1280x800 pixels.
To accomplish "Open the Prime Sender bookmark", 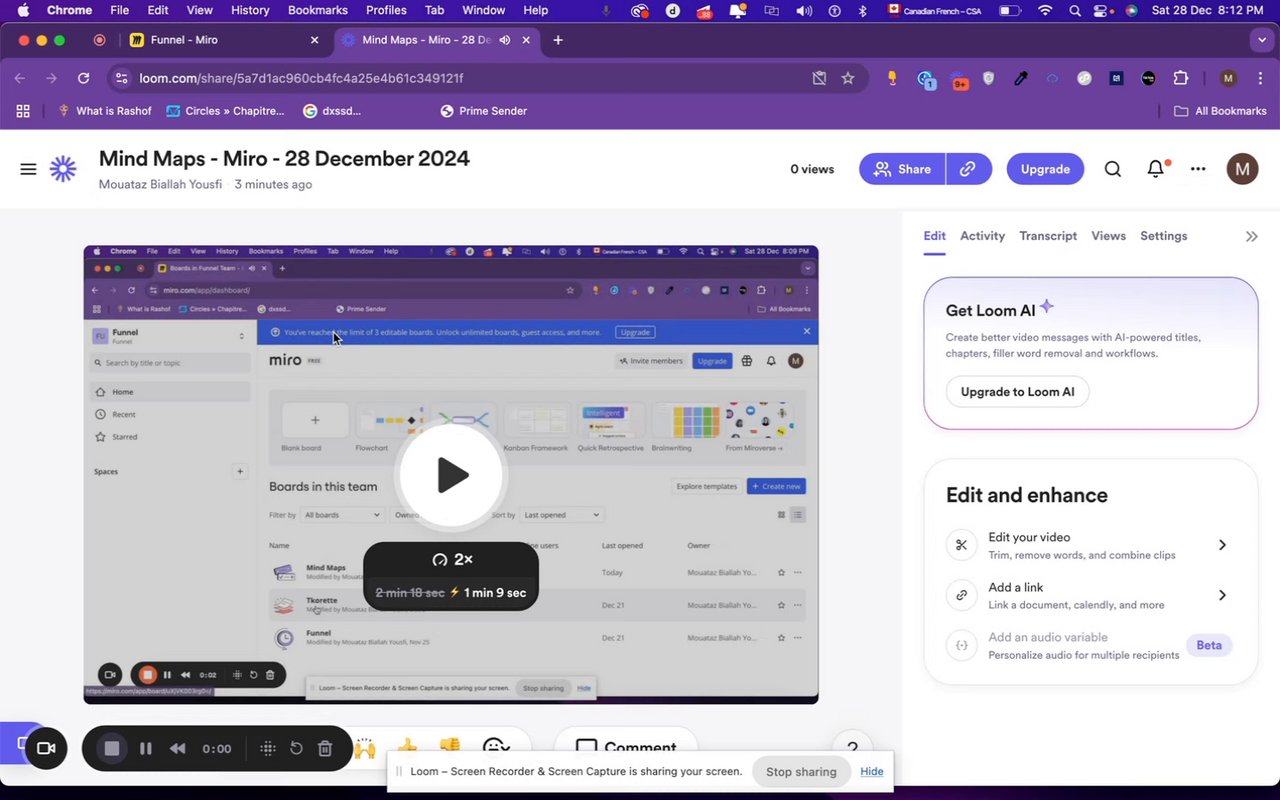I will click(x=484, y=111).
